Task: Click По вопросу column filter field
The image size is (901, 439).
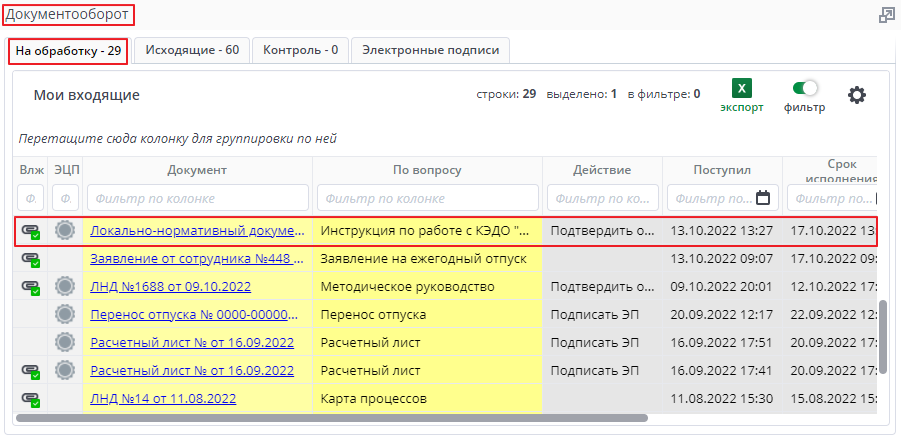Action: tap(427, 198)
